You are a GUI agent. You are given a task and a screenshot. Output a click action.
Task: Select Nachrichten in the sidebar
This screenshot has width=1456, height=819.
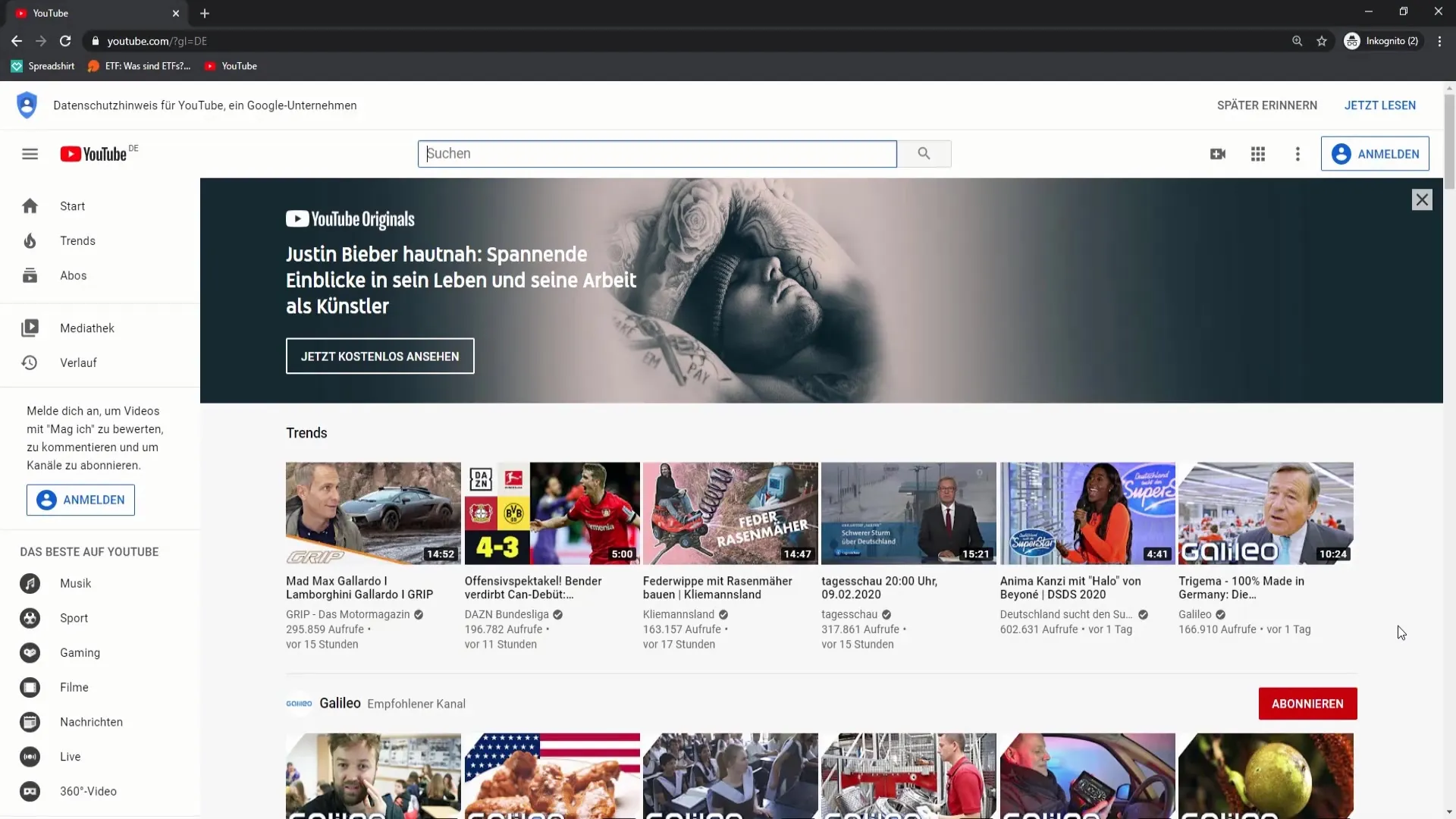pos(91,723)
